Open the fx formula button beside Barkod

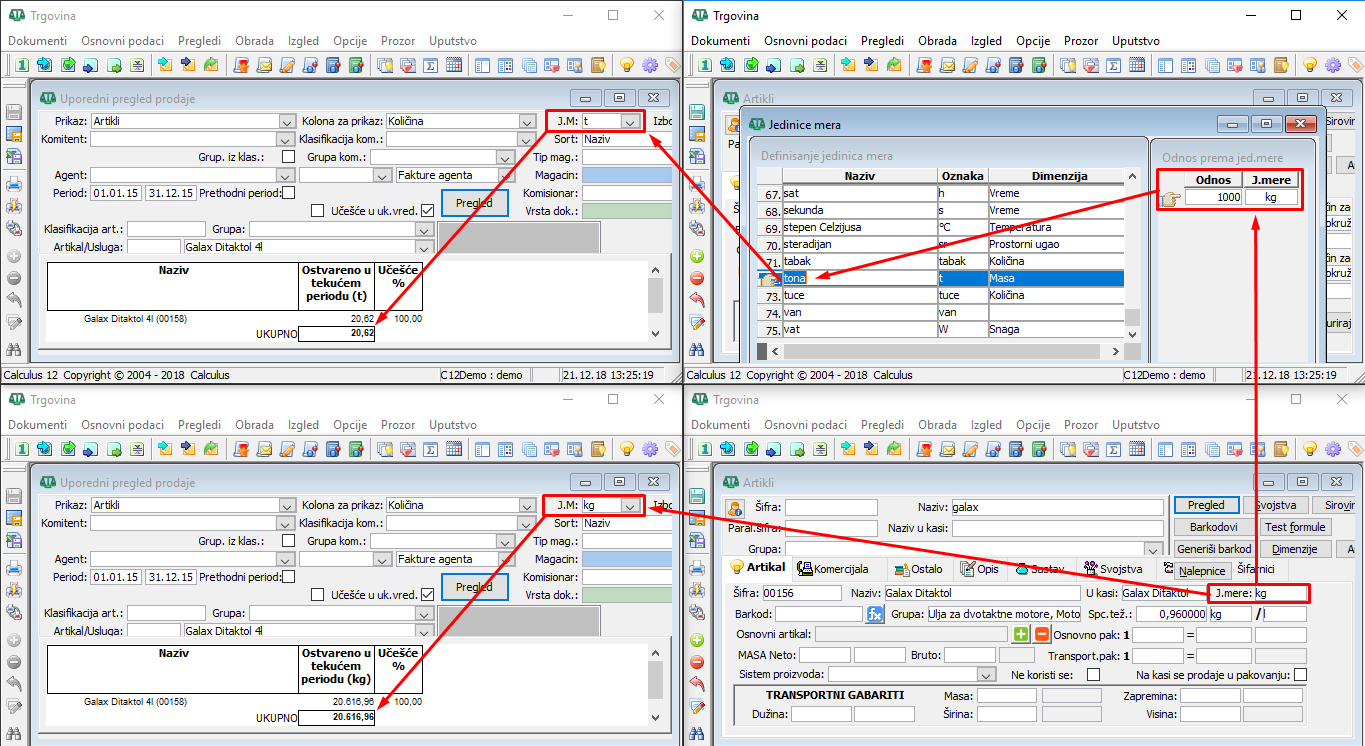[x=875, y=614]
